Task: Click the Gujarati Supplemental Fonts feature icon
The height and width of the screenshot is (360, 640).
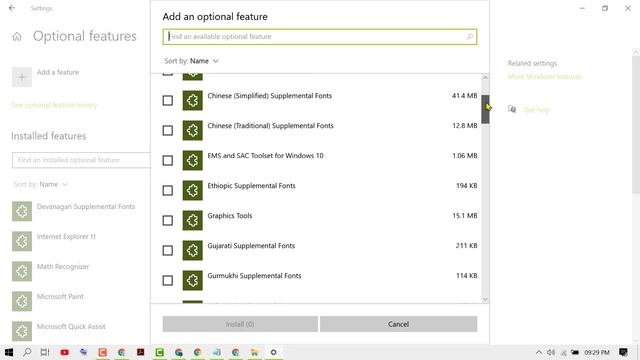Action: pos(193,250)
